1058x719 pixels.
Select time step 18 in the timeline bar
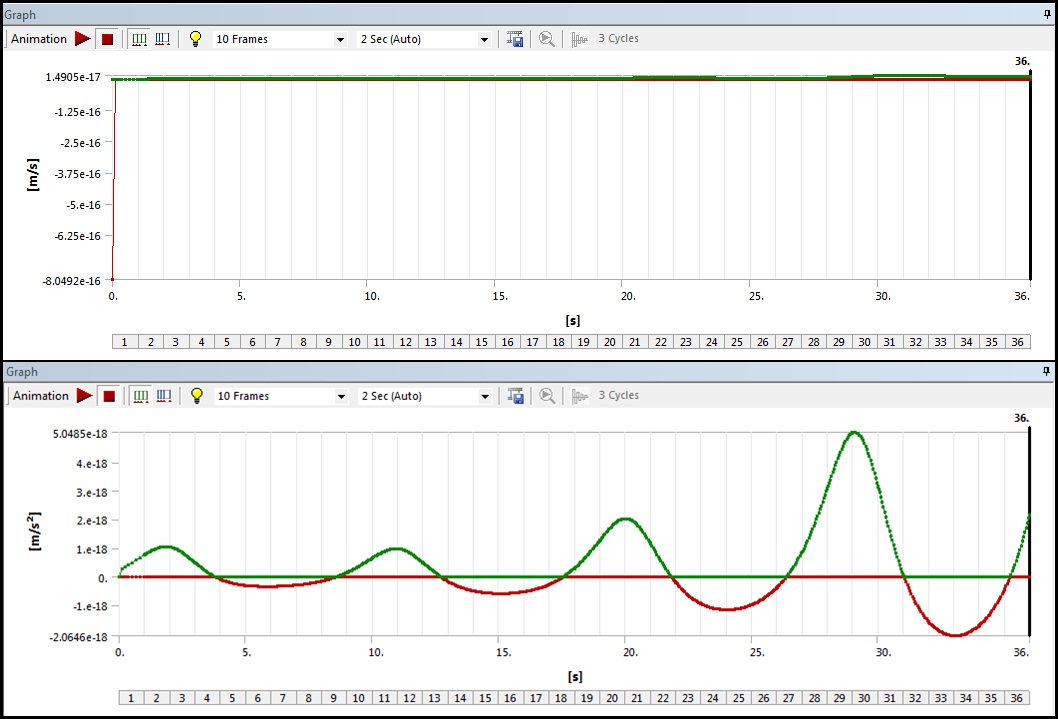point(558,341)
